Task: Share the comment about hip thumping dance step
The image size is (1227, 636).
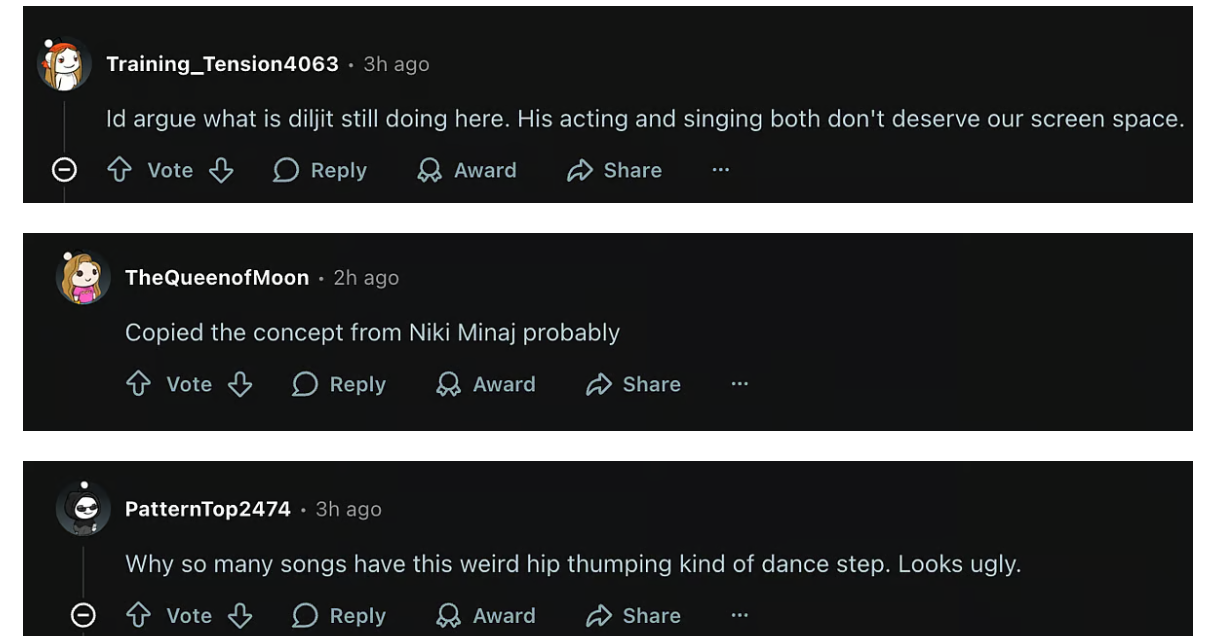Action: 633,616
